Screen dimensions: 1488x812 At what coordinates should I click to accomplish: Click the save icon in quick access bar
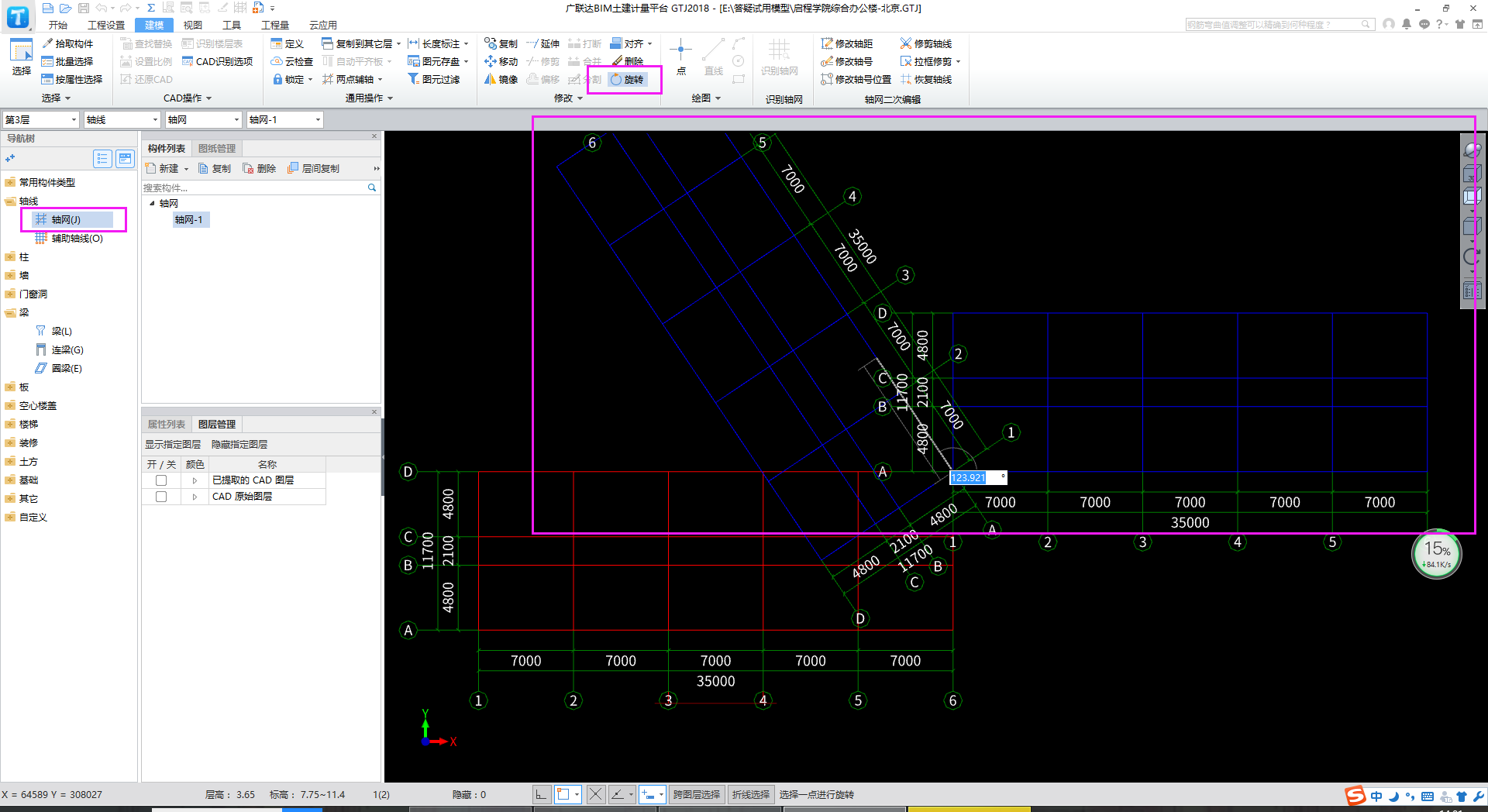click(84, 8)
